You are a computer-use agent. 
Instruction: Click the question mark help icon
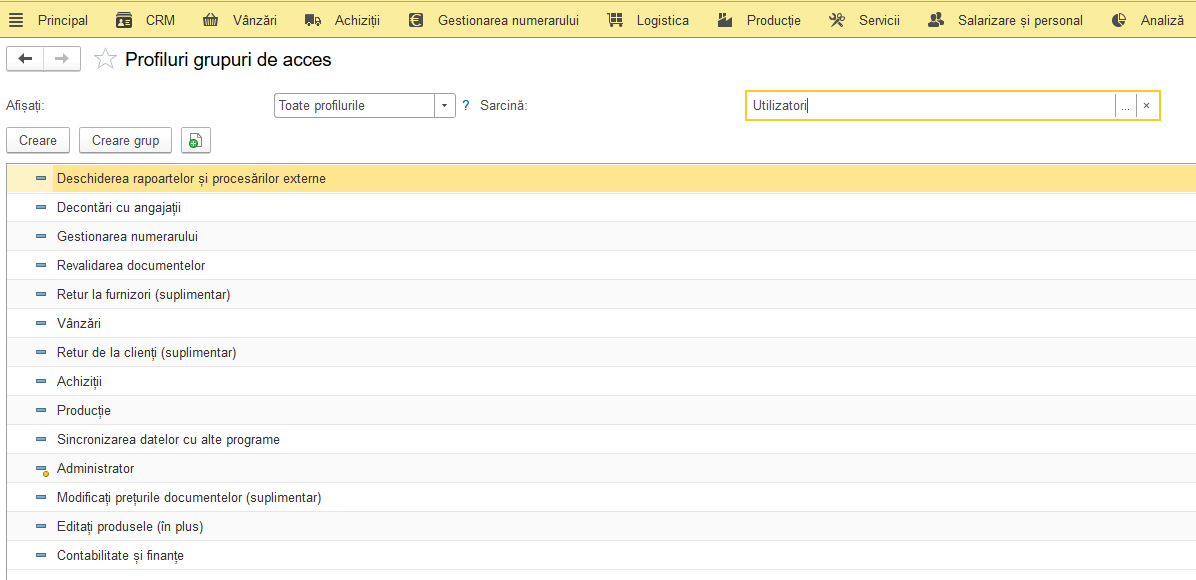point(466,105)
